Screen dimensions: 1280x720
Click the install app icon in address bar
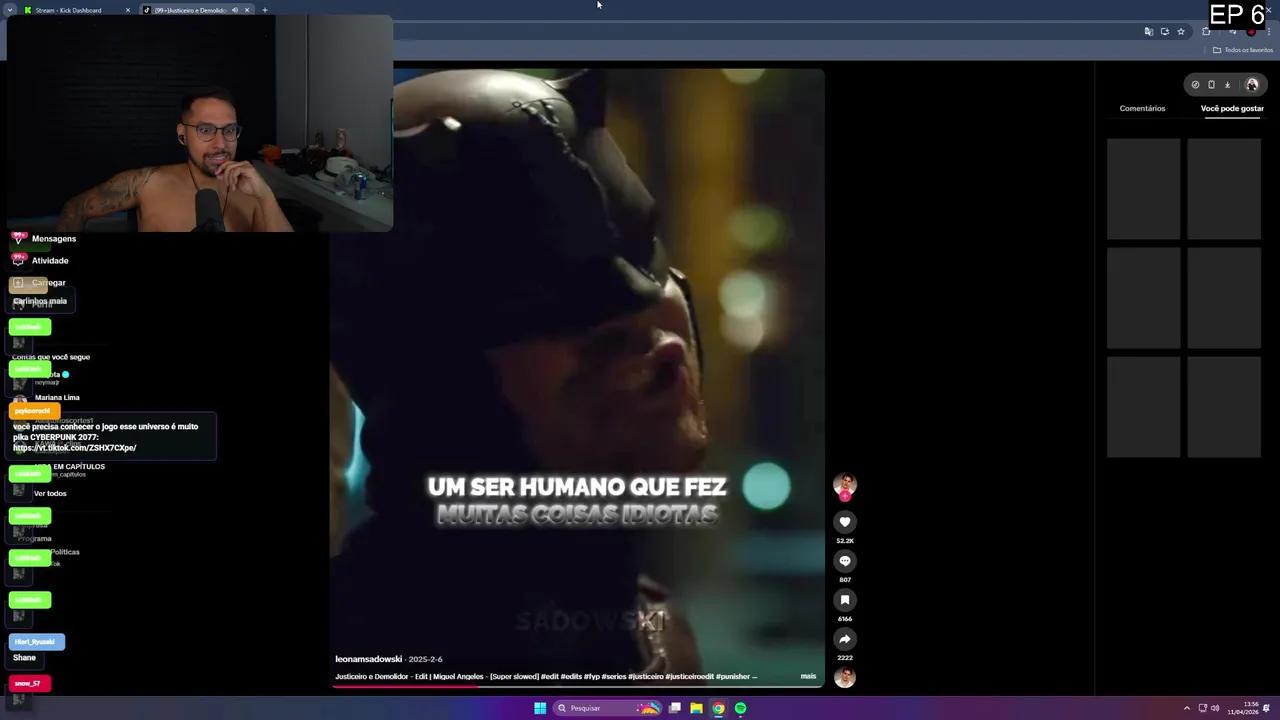tap(1165, 32)
